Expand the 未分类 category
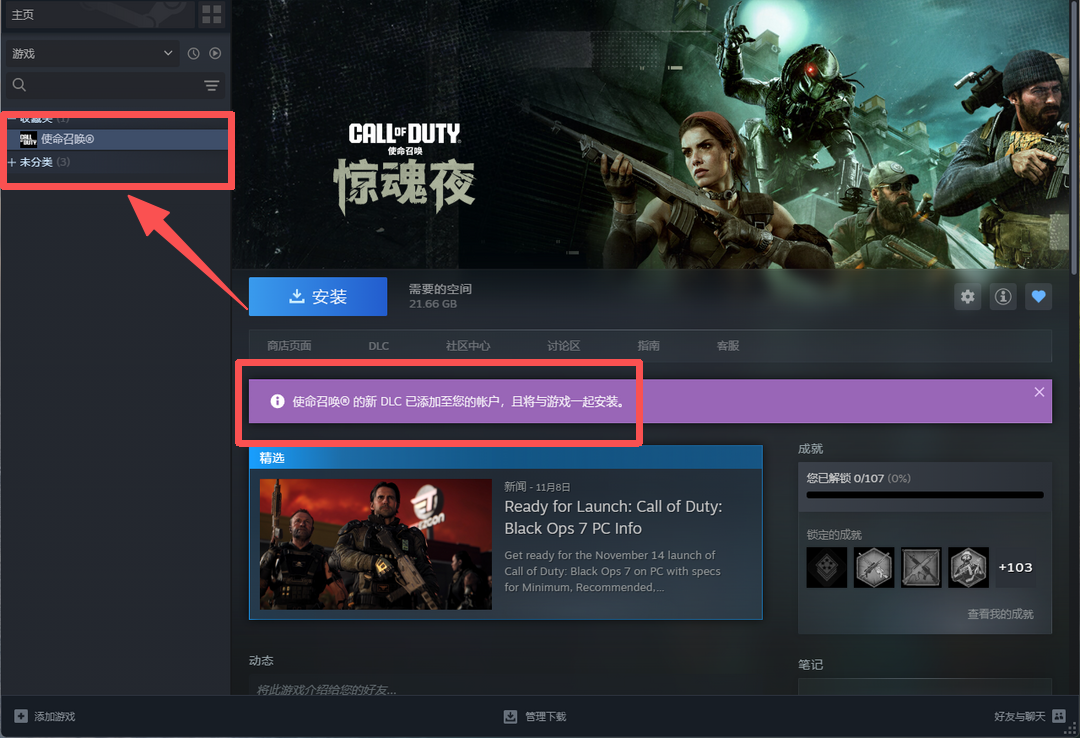This screenshot has width=1080, height=738. (x=12, y=162)
